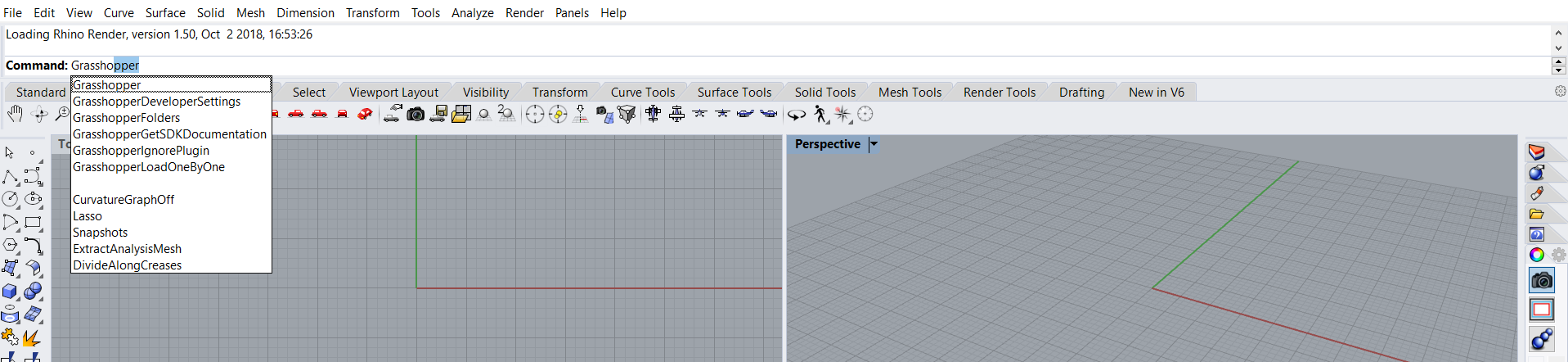
Task: Open the File menu
Action: click(x=13, y=12)
